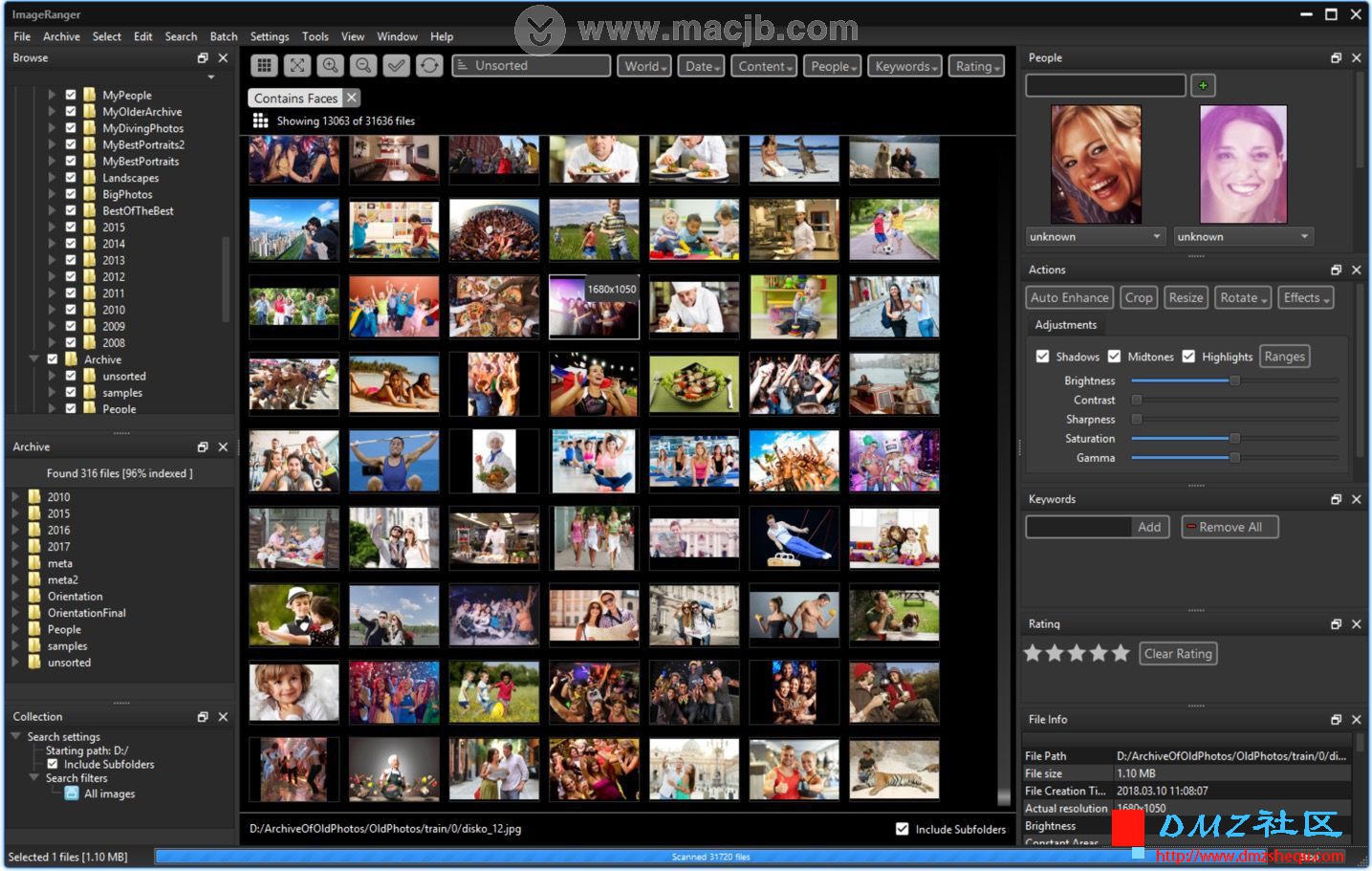Undock the Keywords panel
This screenshot has width=1372, height=871.
(x=1336, y=499)
